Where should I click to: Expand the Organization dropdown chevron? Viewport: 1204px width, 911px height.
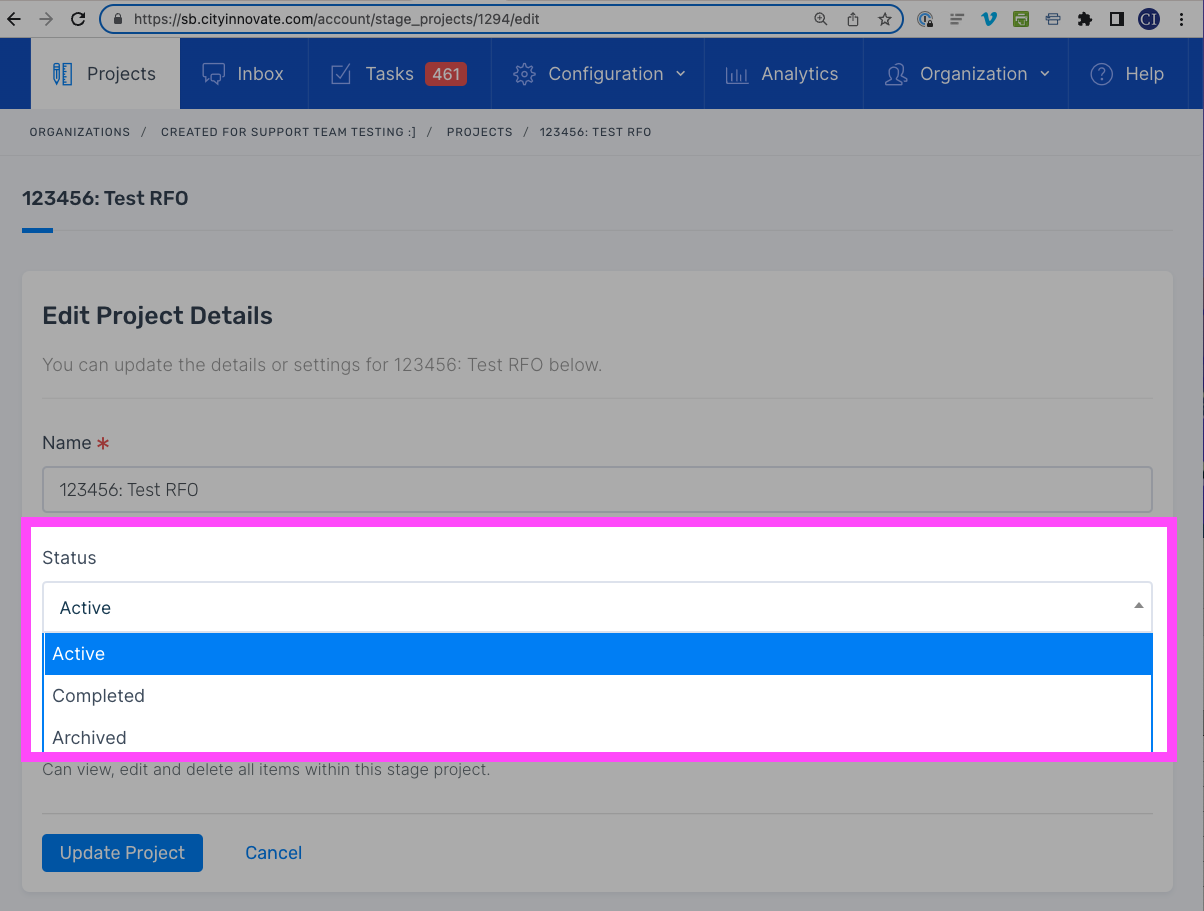[1045, 74]
